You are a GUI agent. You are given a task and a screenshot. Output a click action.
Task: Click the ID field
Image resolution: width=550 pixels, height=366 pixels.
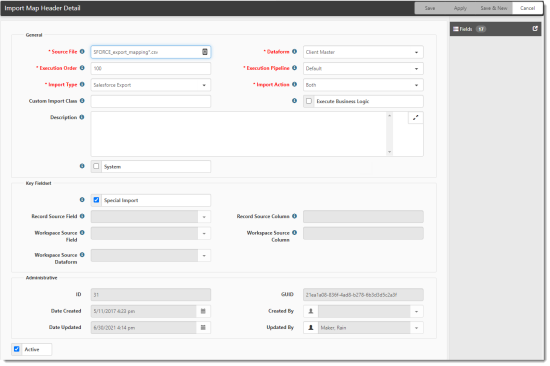151,295
